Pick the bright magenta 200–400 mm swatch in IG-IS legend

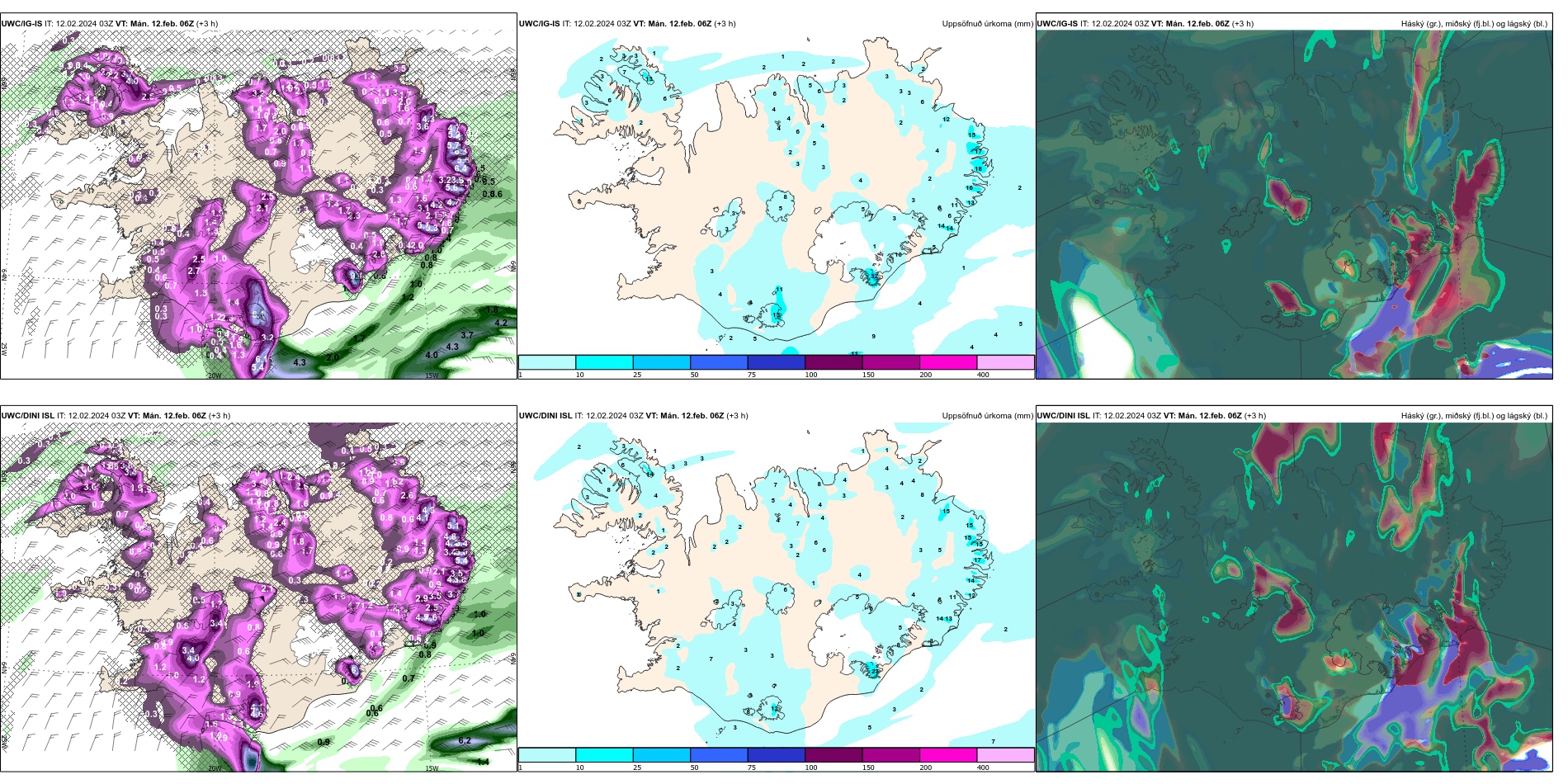click(x=948, y=362)
